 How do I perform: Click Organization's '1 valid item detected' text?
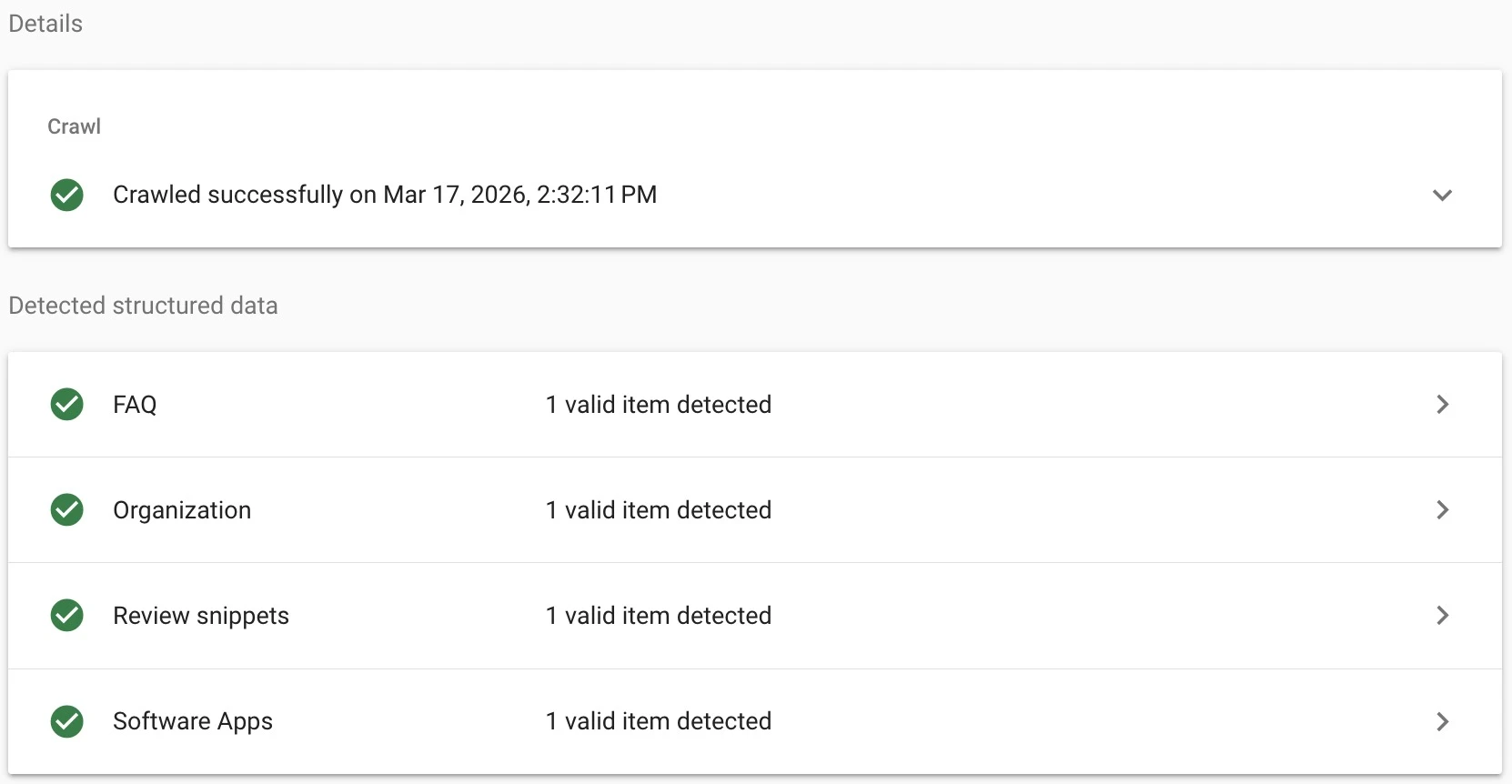658,510
